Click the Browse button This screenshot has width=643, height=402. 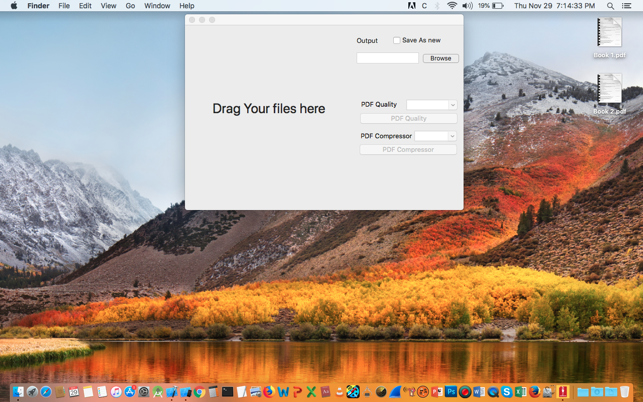coord(441,58)
